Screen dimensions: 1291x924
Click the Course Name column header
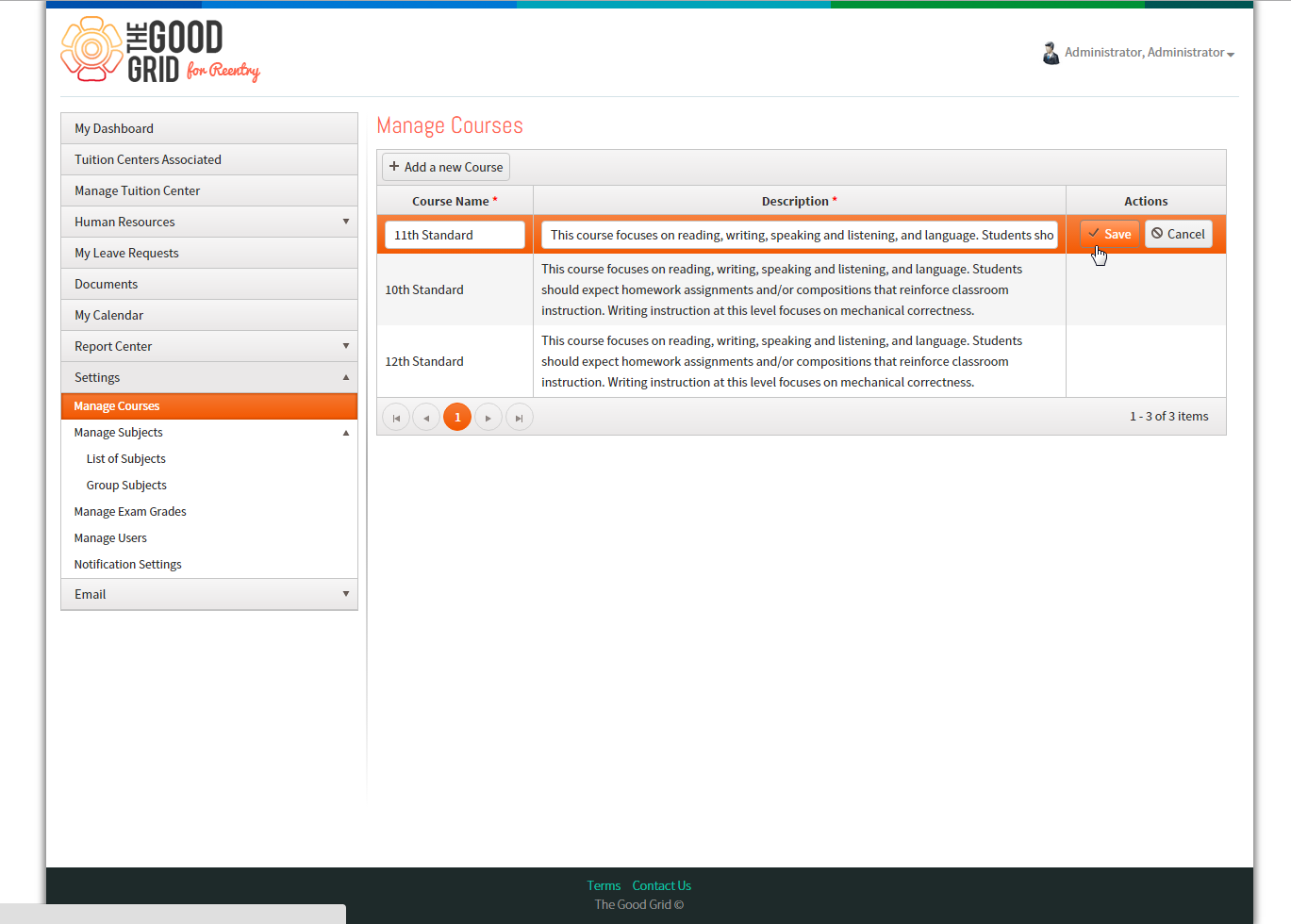point(455,201)
